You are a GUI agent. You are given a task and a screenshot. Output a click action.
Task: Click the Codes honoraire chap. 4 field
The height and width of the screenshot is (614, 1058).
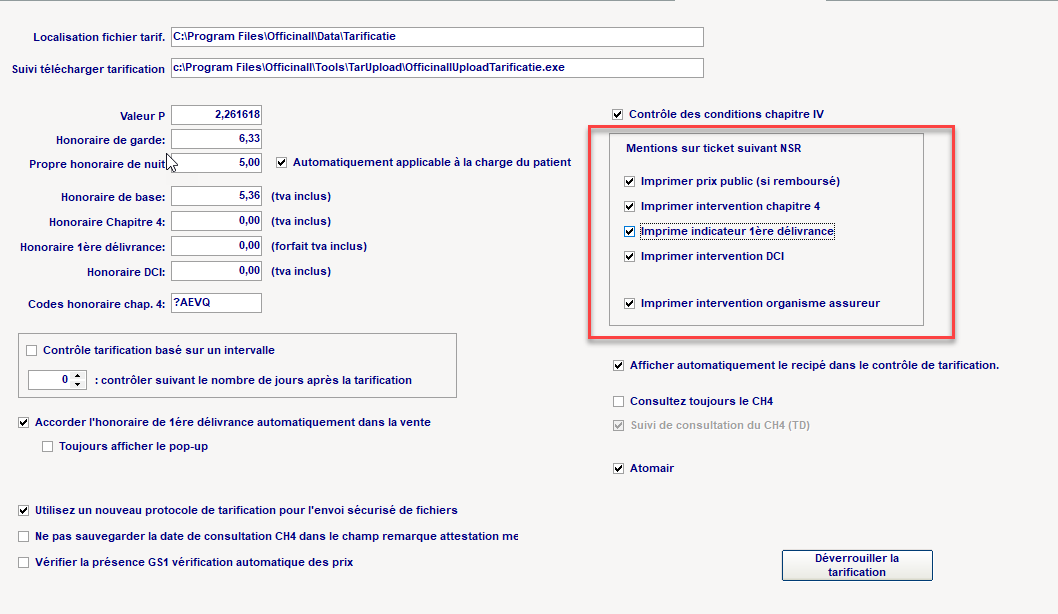coord(216,303)
